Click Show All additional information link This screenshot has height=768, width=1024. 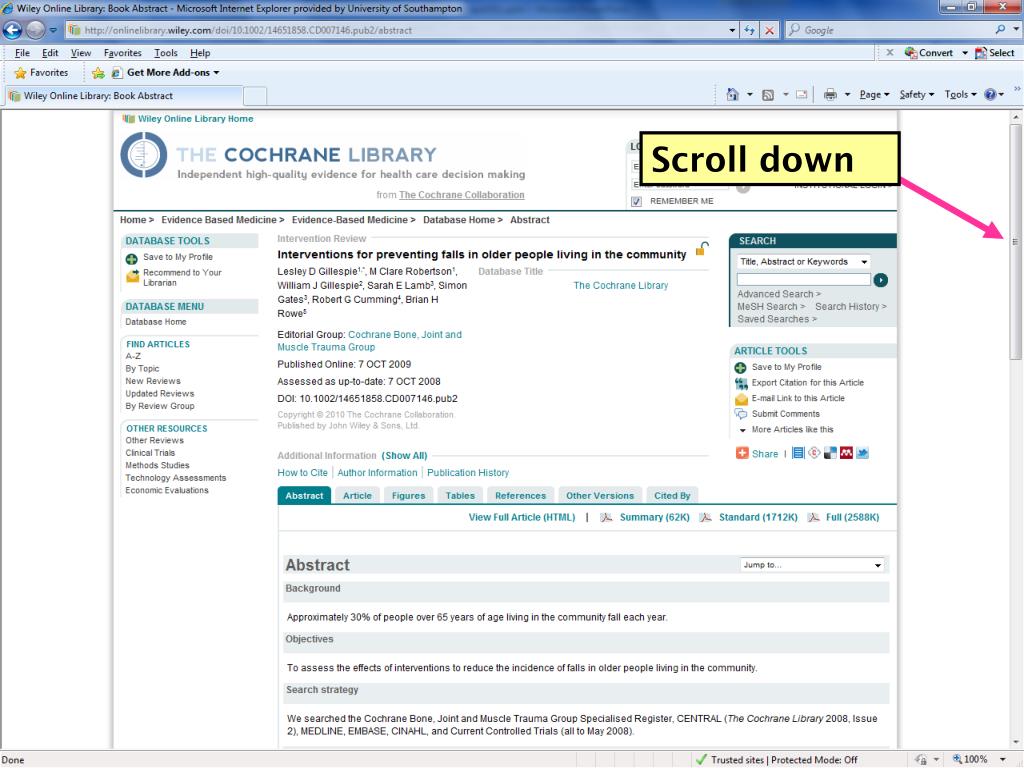[x=404, y=456]
